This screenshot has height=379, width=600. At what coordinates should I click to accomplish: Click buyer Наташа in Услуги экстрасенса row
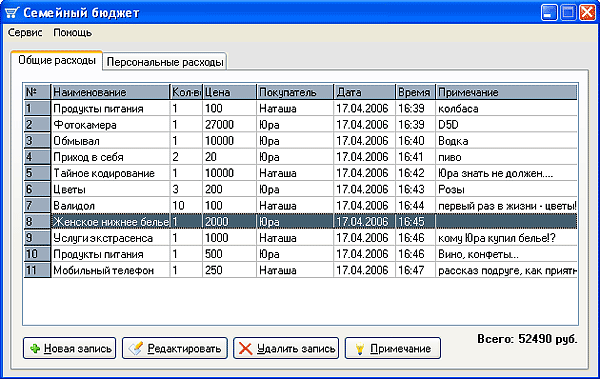(x=295, y=238)
